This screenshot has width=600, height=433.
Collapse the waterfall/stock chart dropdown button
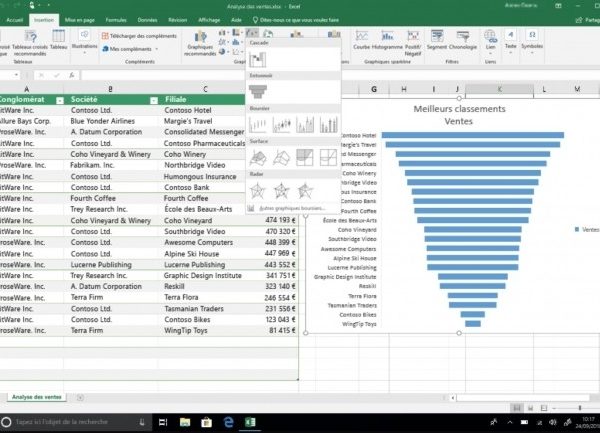tap(252, 33)
